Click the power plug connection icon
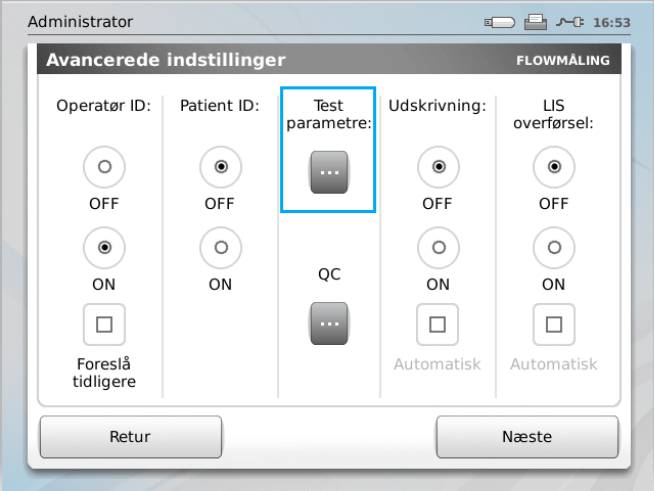The width and height of the screenshot is (654, 491). pyautogui.click(x=570, y=22)
